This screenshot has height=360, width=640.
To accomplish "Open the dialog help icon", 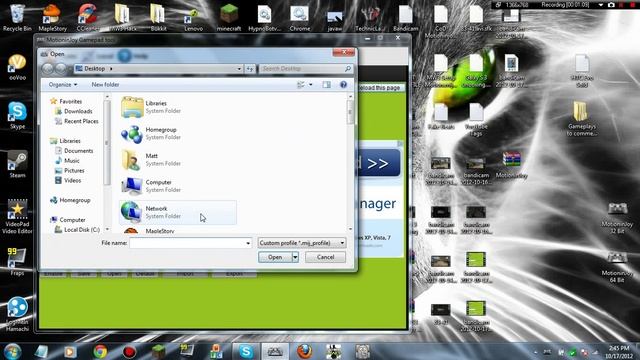I will pos(343,84).
